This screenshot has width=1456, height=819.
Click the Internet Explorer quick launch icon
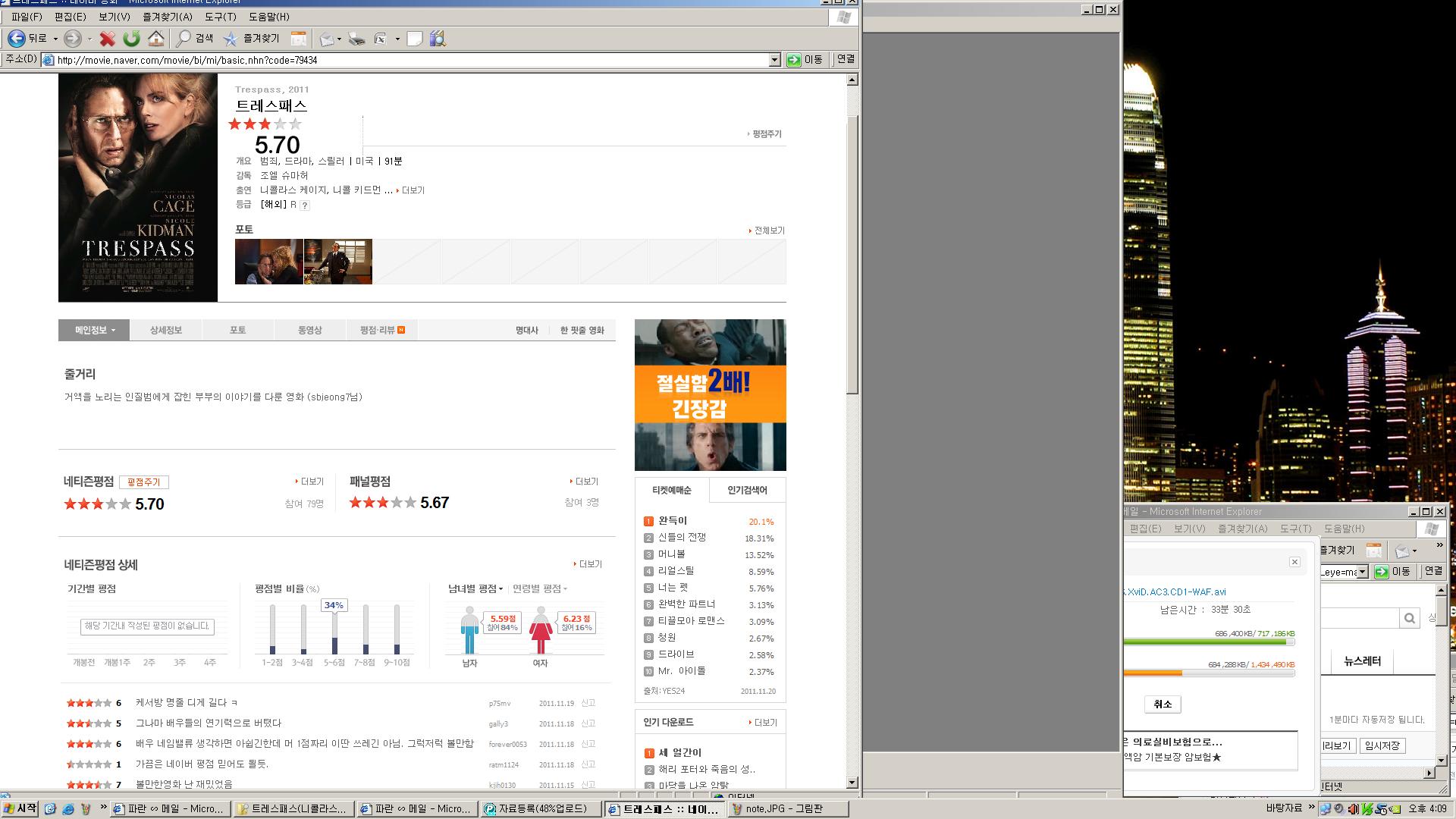(x=67, y=809)
